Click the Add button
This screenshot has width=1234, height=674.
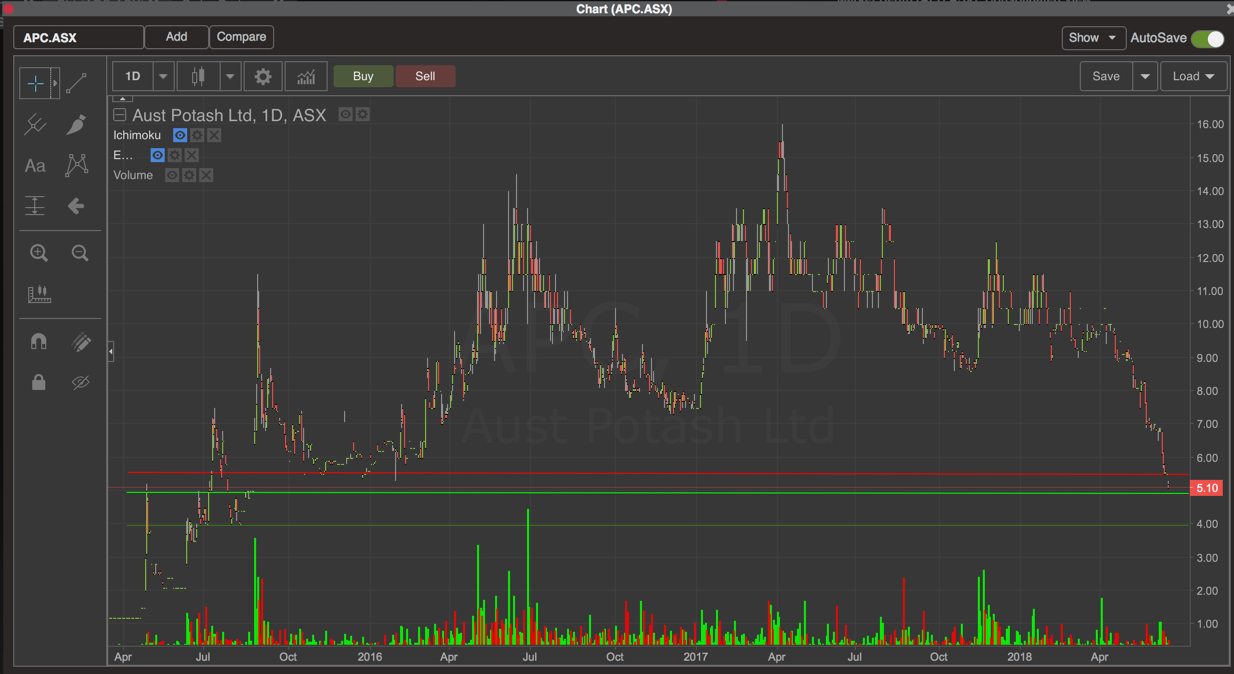(x=177, y=37)
